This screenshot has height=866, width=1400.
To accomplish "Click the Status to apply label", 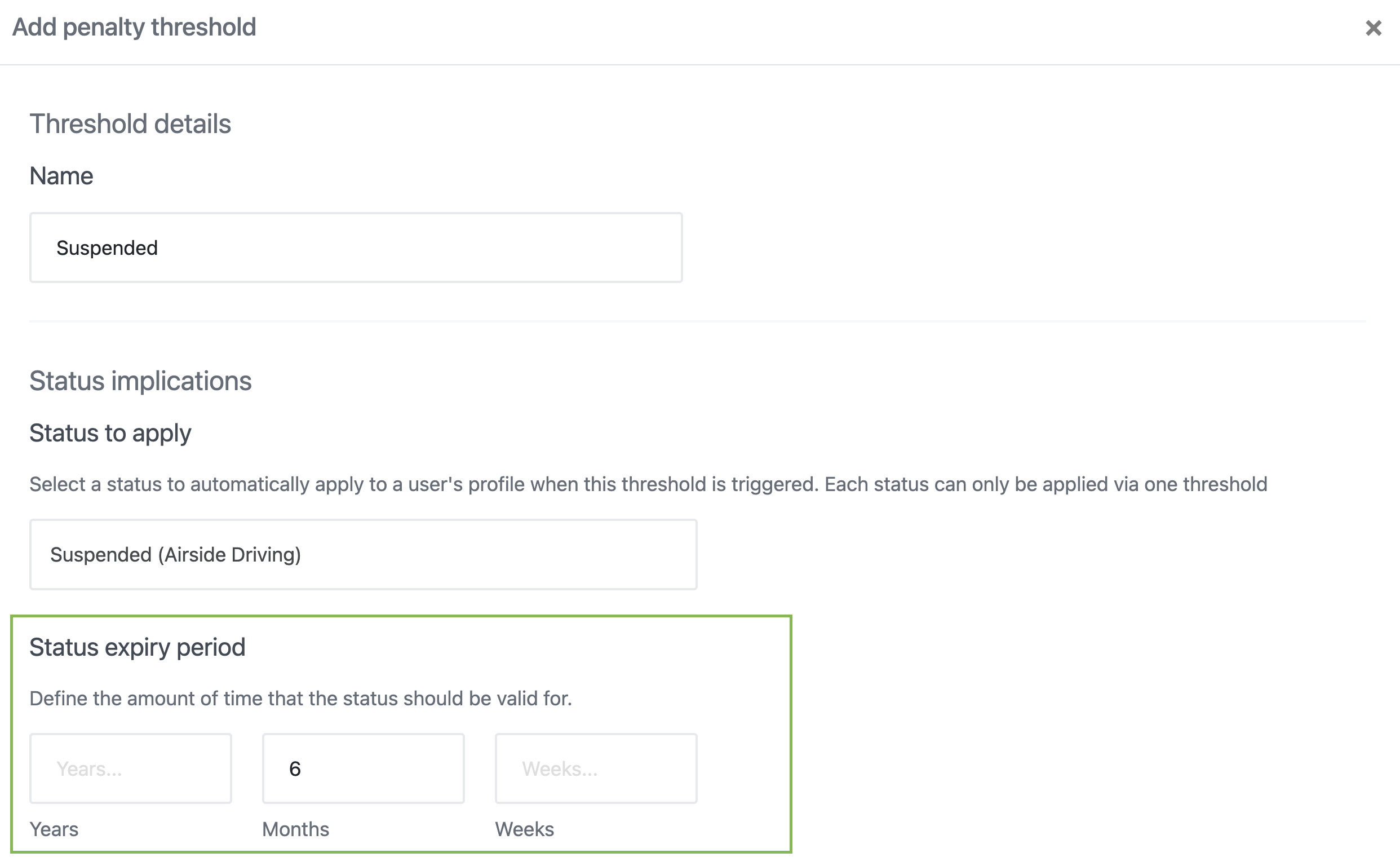I will 110,432.
